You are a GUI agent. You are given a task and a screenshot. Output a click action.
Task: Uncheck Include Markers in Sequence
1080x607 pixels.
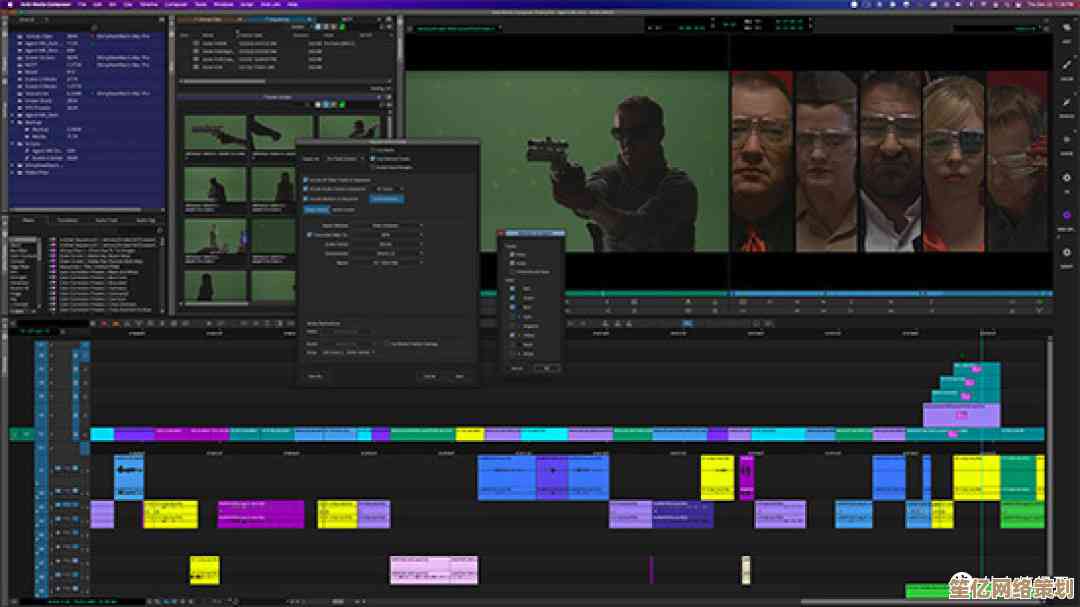pyautogui.click(x=306, y=198)
